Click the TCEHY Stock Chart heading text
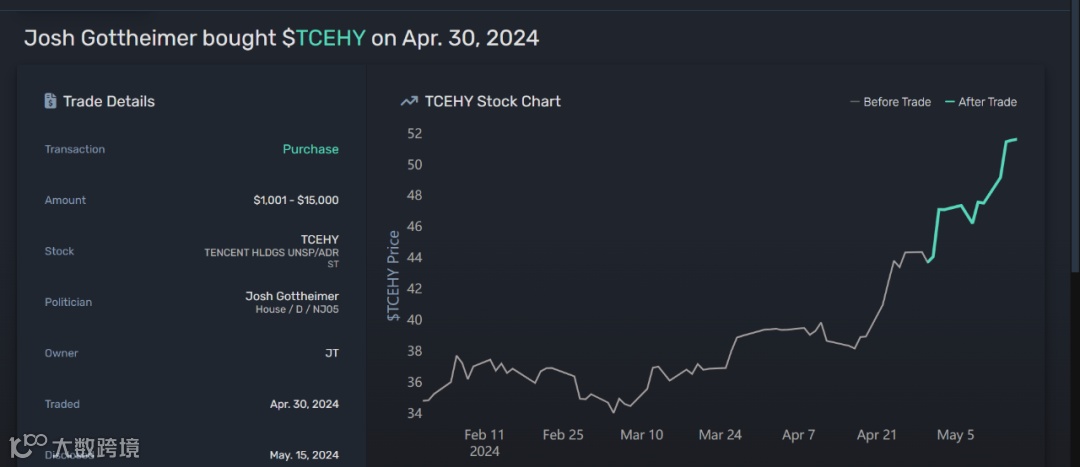The width and height of the screenshot is (1080, 467). pyautogui.click(x=492, y=101)
